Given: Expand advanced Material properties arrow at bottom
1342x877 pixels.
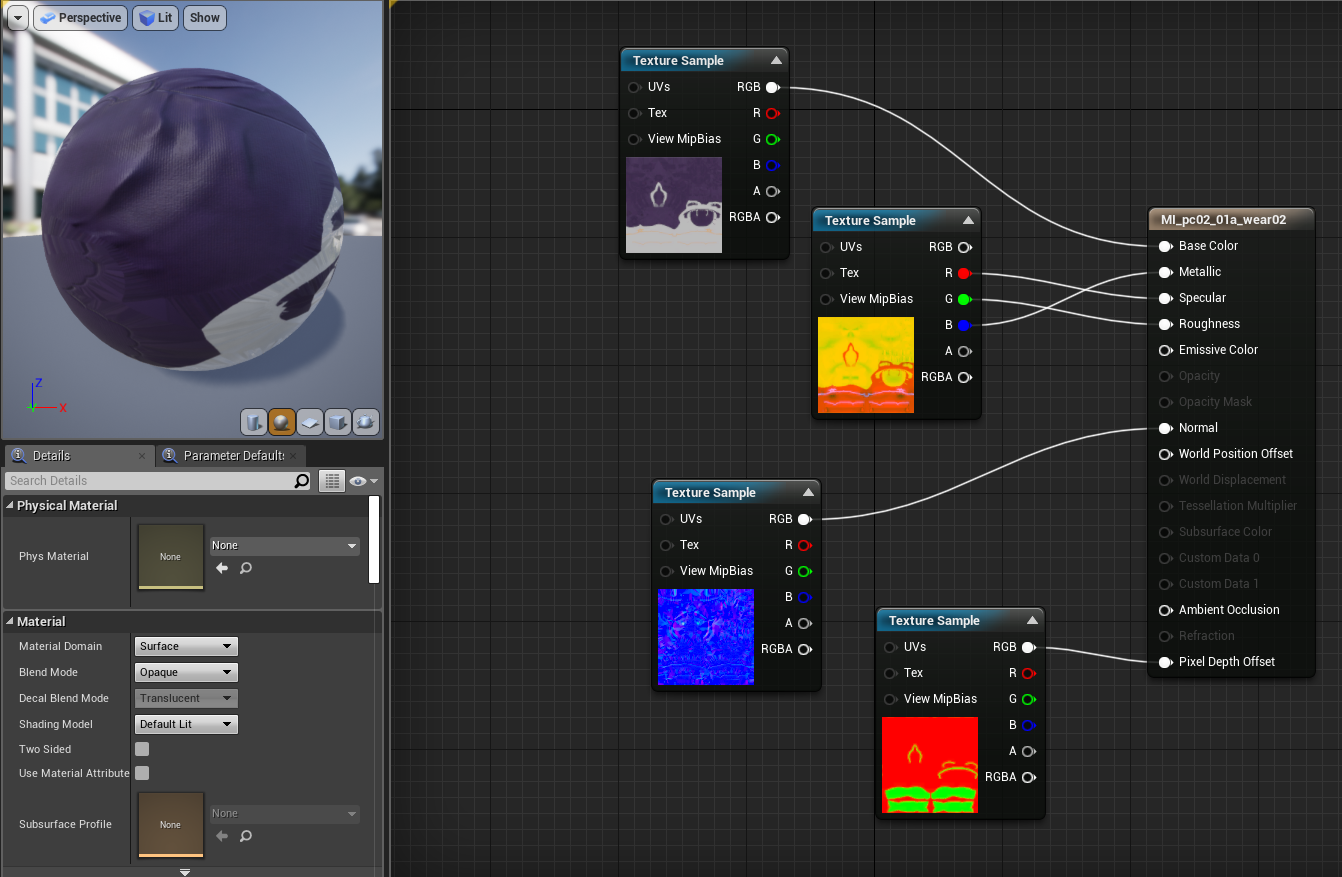Looking at the screenshot, I should pyautogui.click(x=185, y=872).
